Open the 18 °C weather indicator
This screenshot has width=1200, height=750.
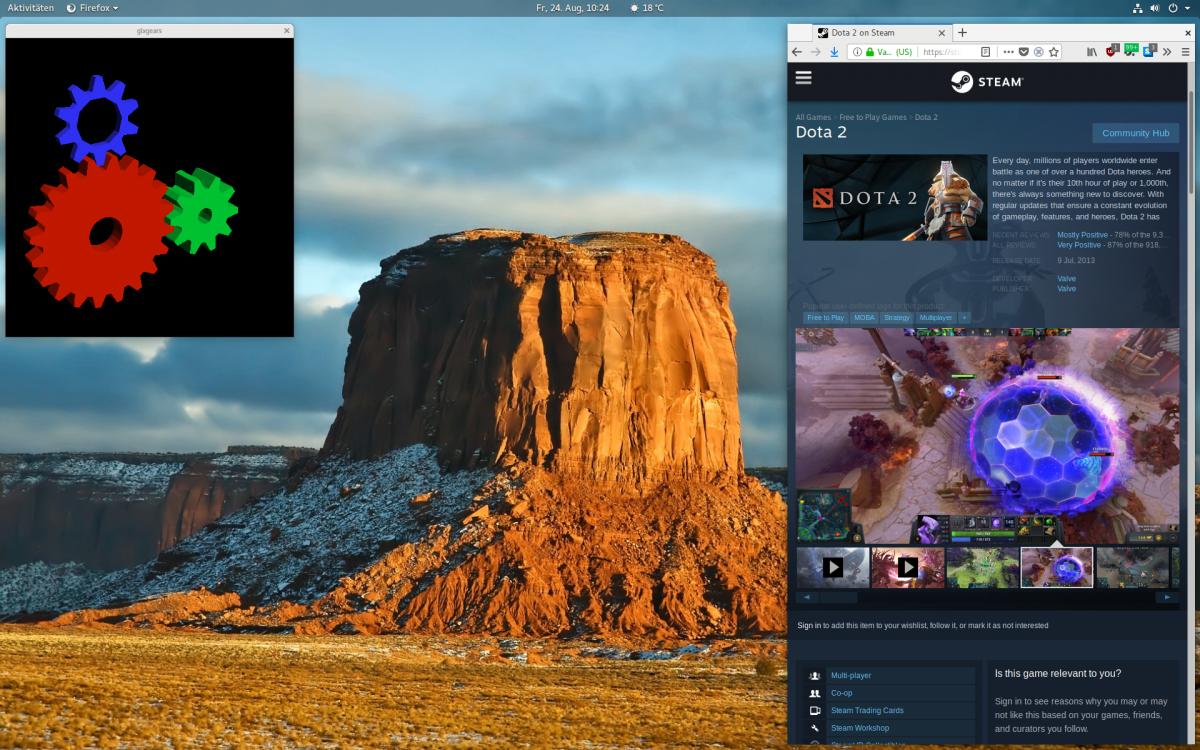point(646,8)
